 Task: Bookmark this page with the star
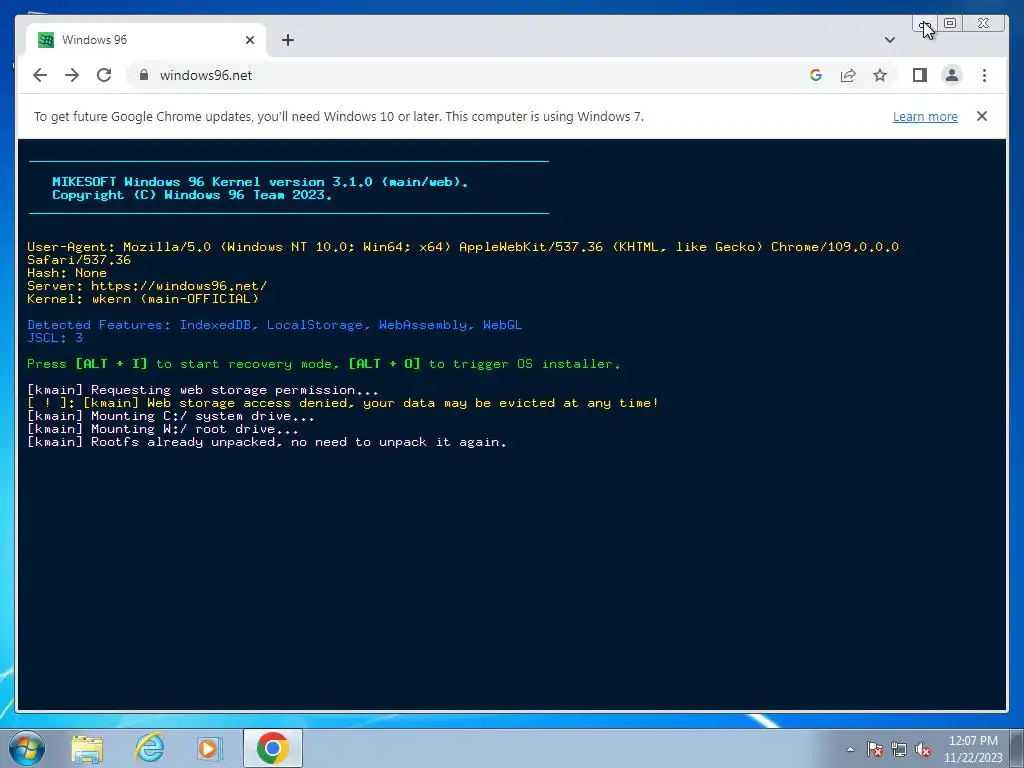(x=880, y=75)
